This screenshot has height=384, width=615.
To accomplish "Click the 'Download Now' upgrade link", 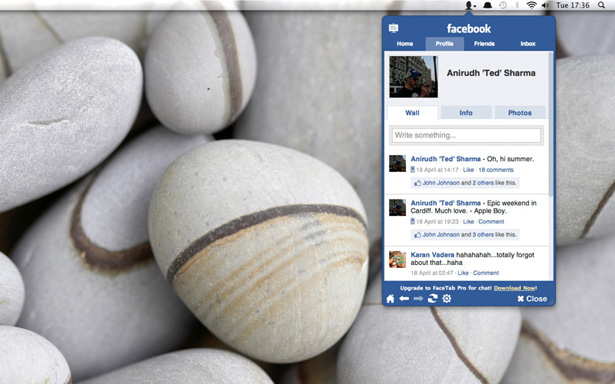I will point(515,288).
